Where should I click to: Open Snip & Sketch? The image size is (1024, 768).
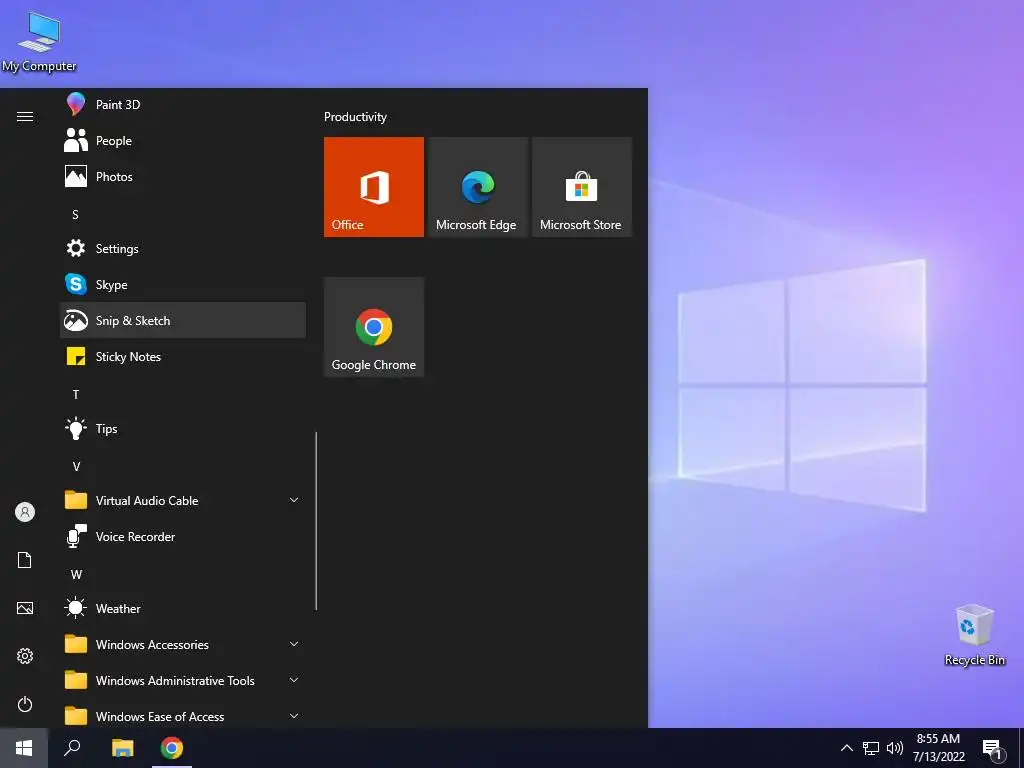point(182,320)
